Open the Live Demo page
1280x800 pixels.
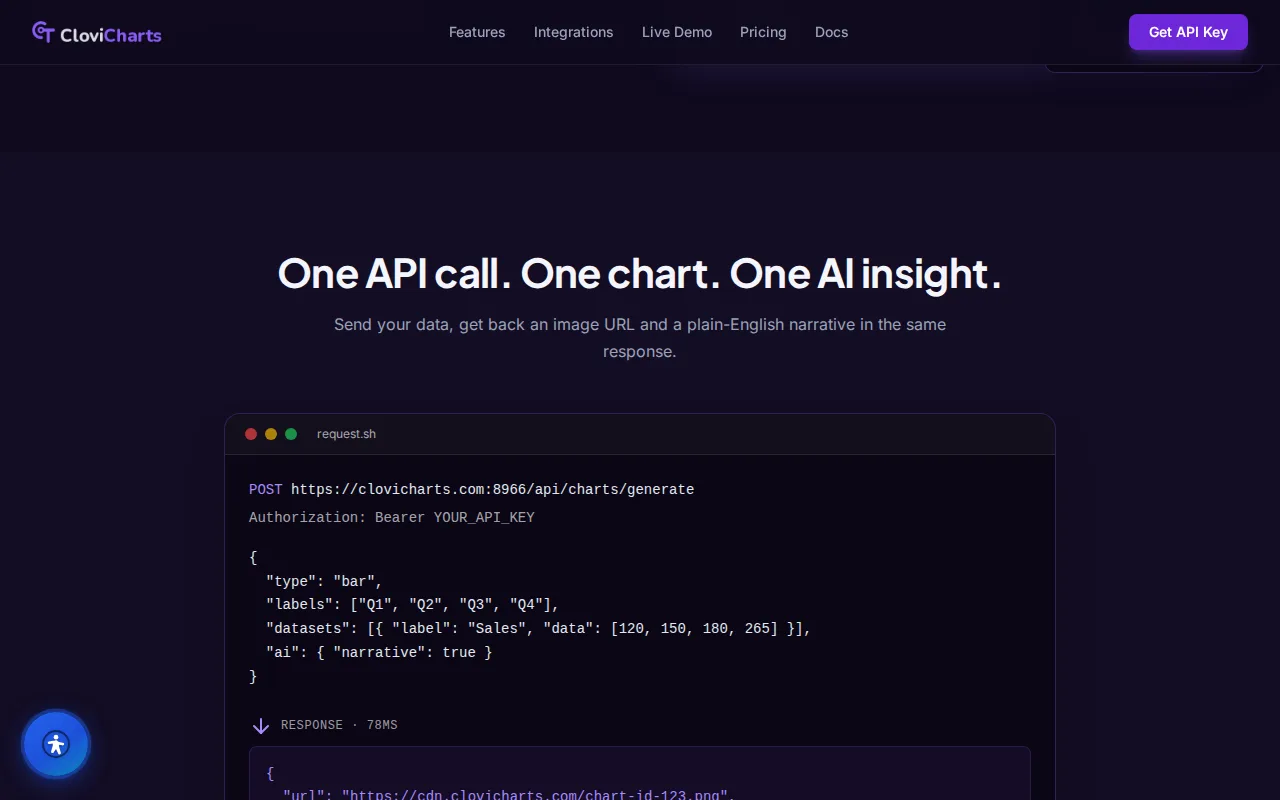click(677, 32)
